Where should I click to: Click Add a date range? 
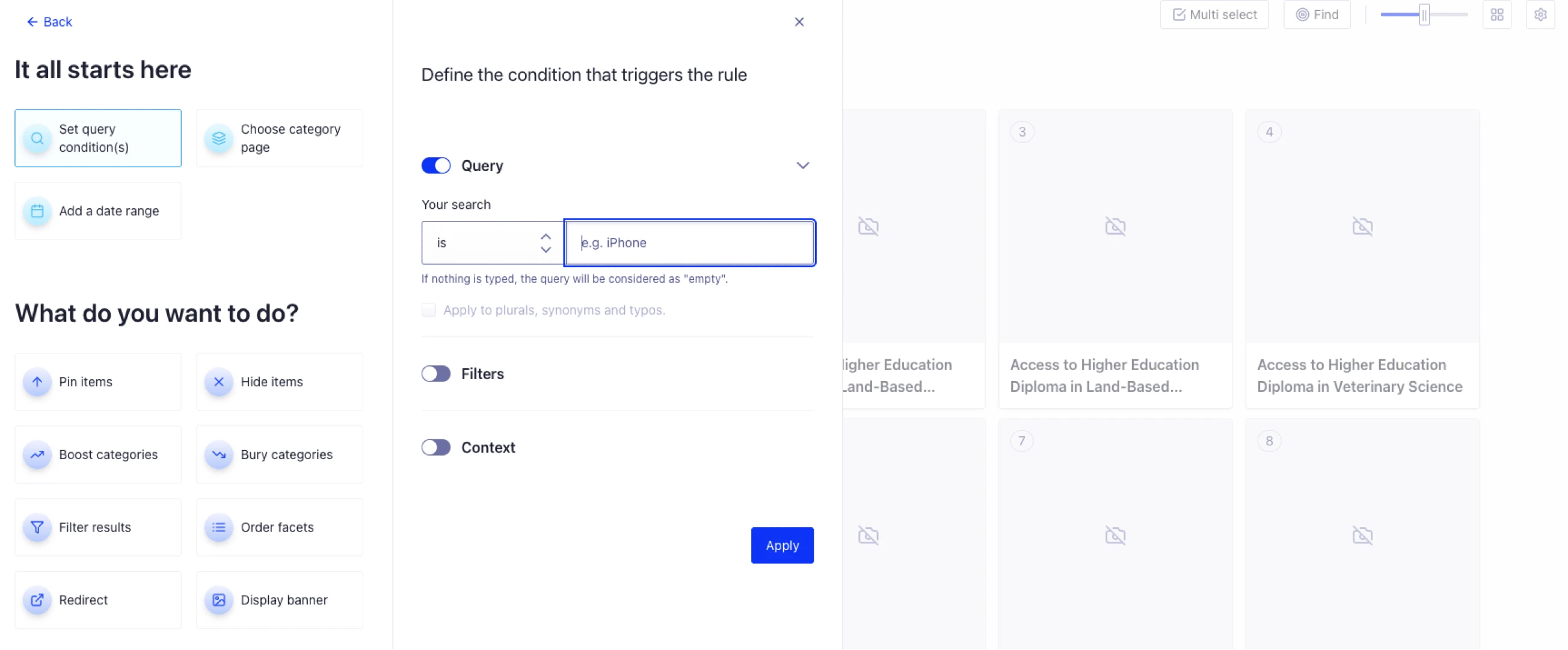coord(97,211)
